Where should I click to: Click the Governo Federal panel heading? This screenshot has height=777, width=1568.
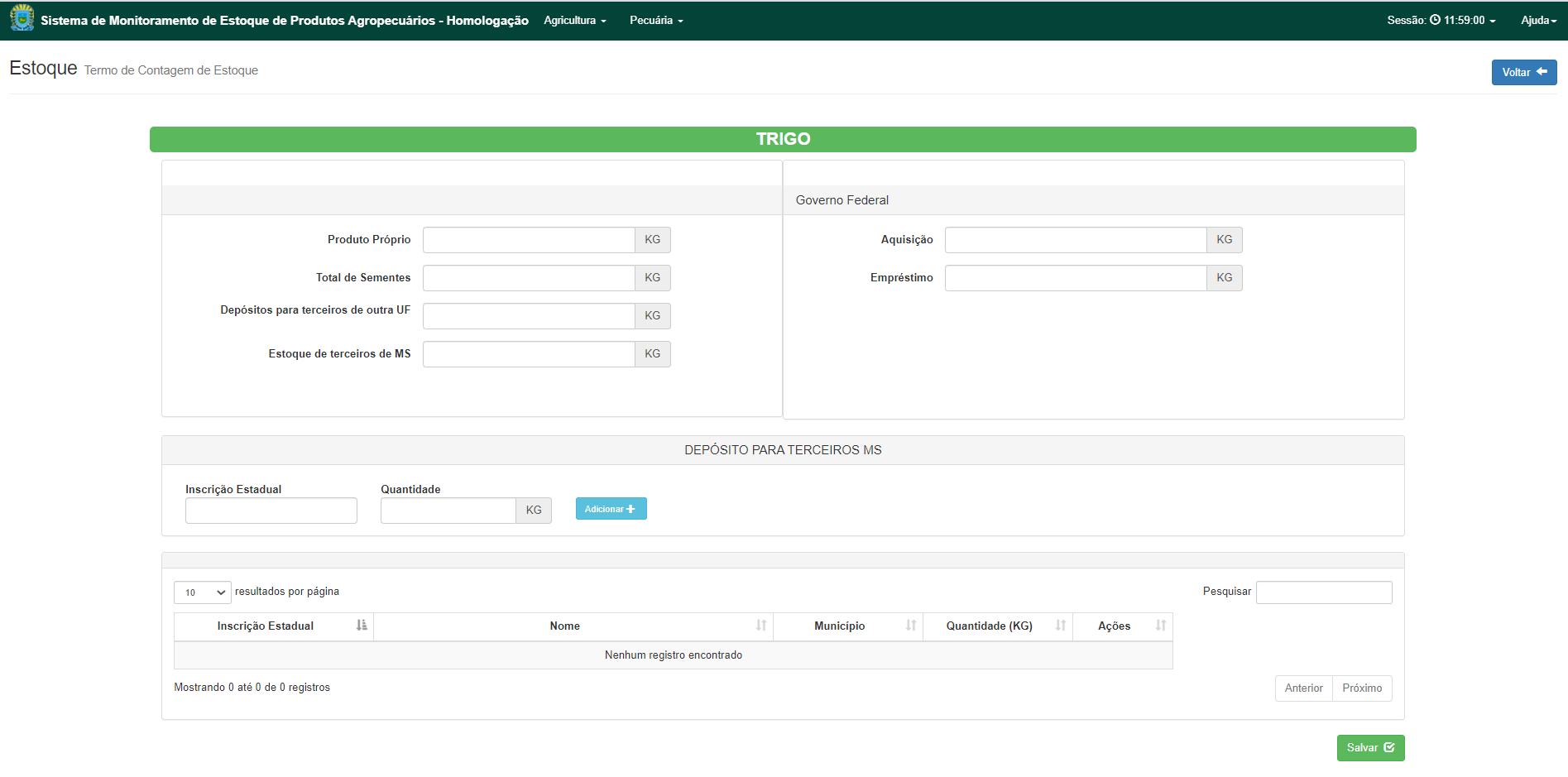1094,200
